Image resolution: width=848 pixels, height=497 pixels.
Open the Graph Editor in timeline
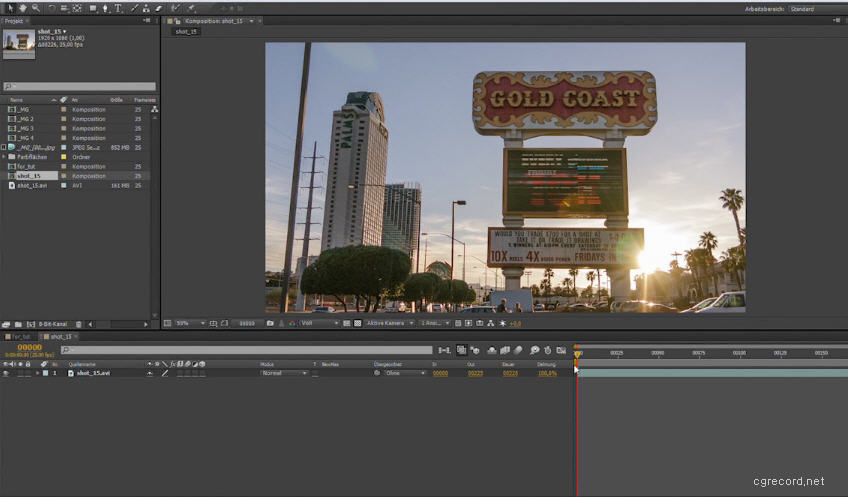(561, 350)
